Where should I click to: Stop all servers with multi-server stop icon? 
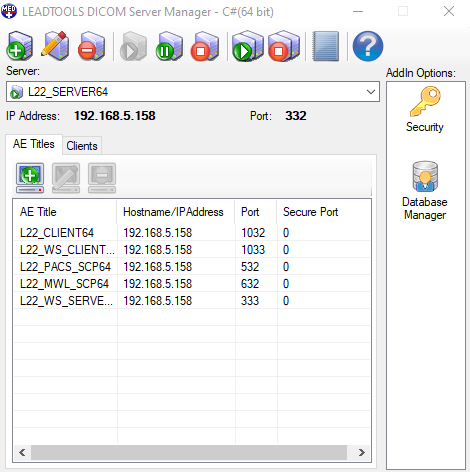[x=284, y=46]
